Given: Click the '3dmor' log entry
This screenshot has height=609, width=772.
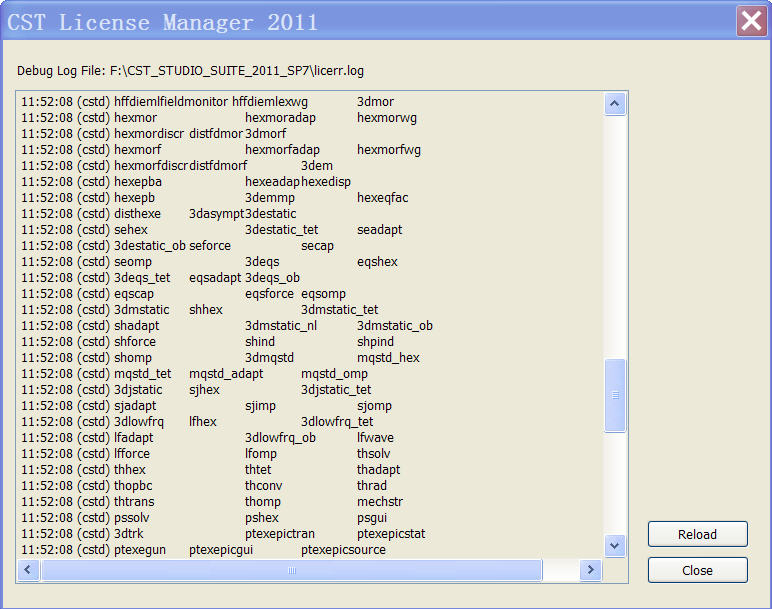Looking at the screenshot, I should 375,102.
